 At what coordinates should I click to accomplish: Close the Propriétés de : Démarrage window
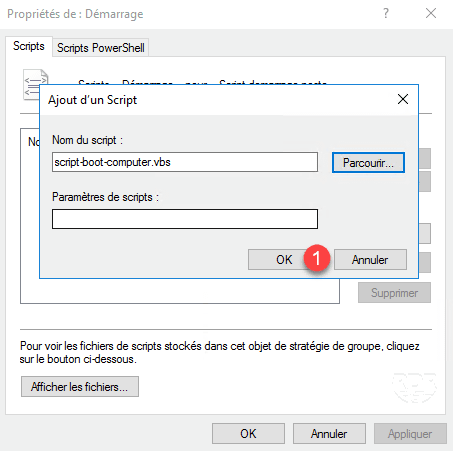[x=431, y=13]
